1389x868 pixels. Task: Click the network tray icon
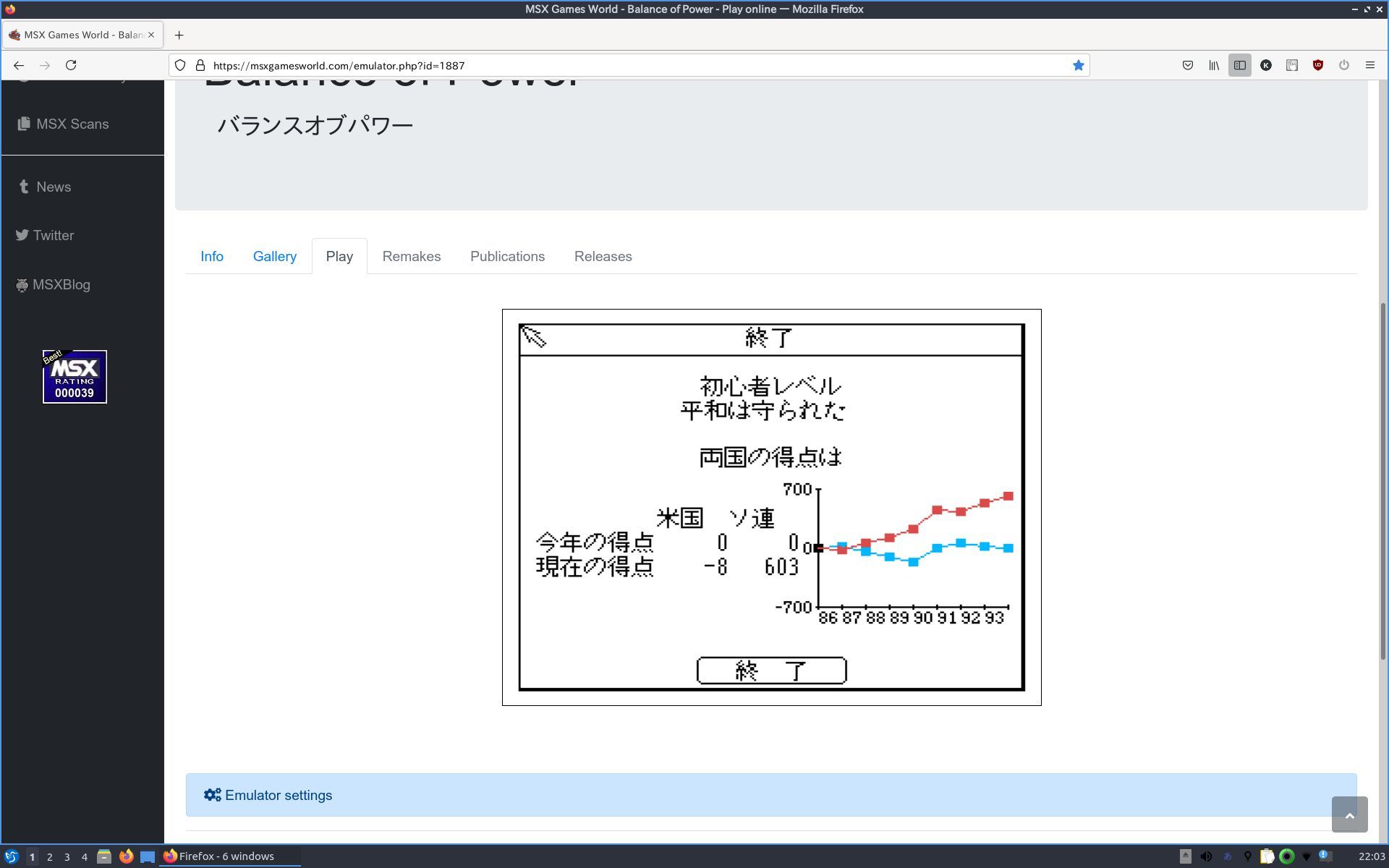pyautogui.click(x=1307, y=856)
